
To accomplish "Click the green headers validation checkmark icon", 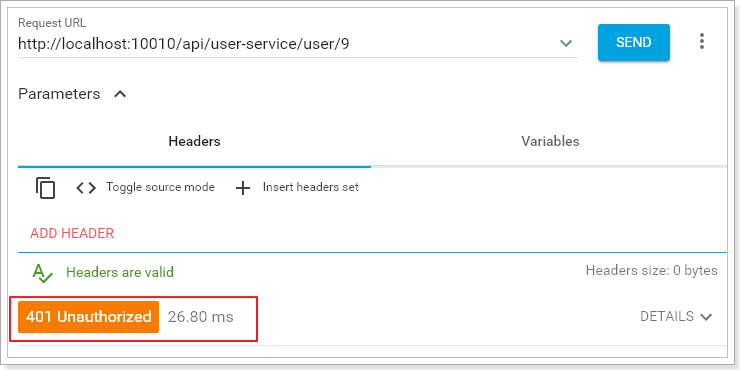I will [42, 273].
